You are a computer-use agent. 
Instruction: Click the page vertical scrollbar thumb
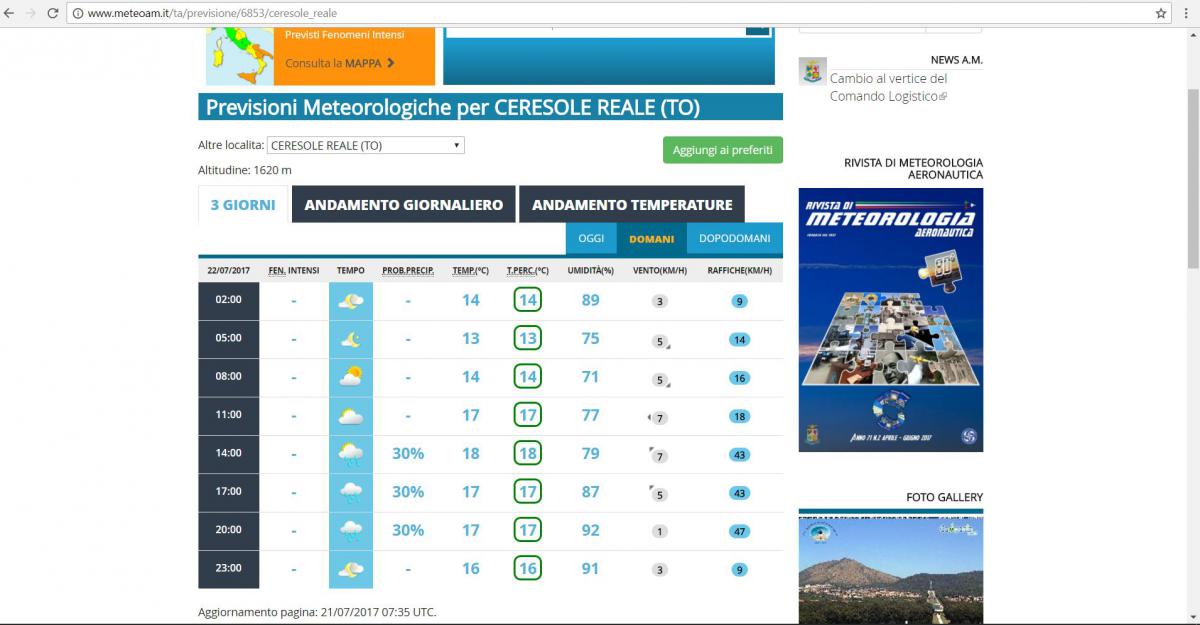tap(1192, 178)
